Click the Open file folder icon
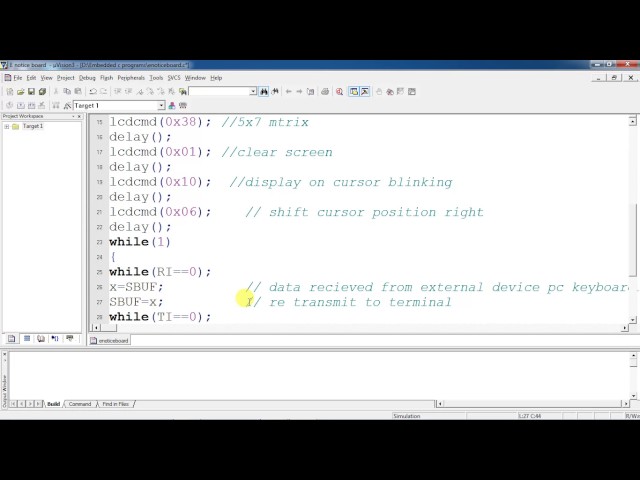 point(20,92)
